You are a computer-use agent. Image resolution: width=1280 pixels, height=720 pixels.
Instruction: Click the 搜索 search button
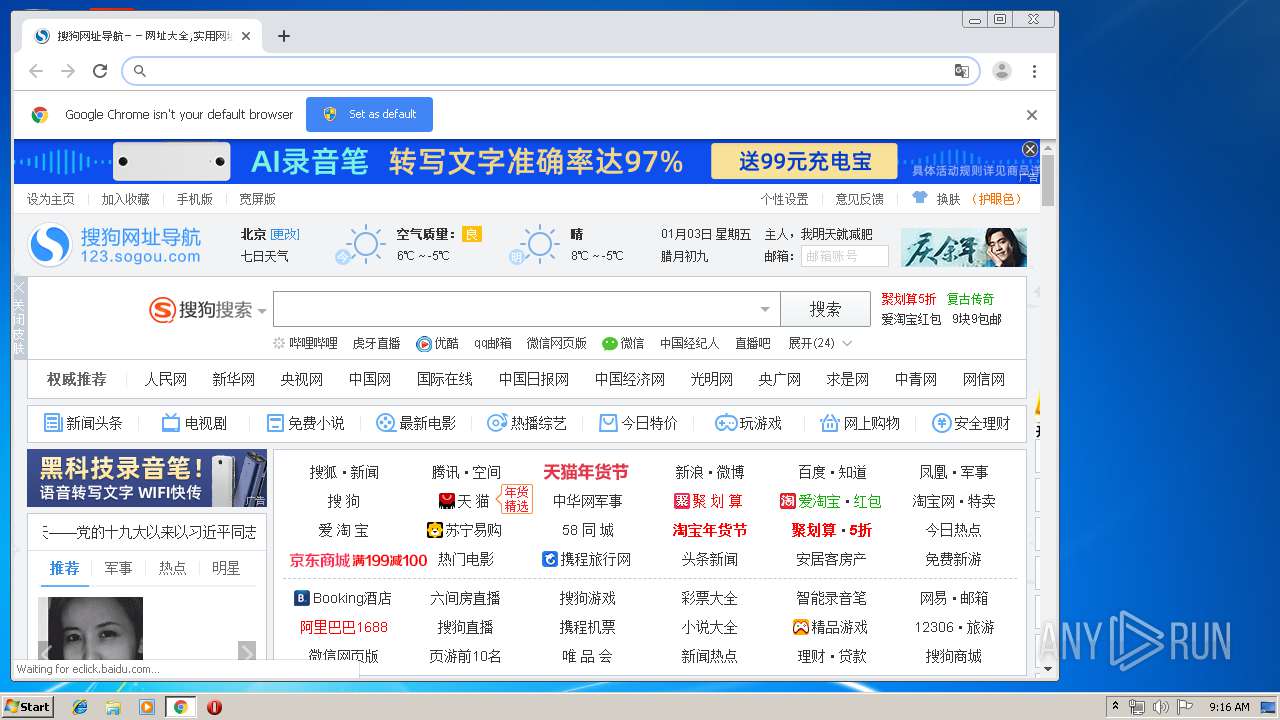[825, 310]
